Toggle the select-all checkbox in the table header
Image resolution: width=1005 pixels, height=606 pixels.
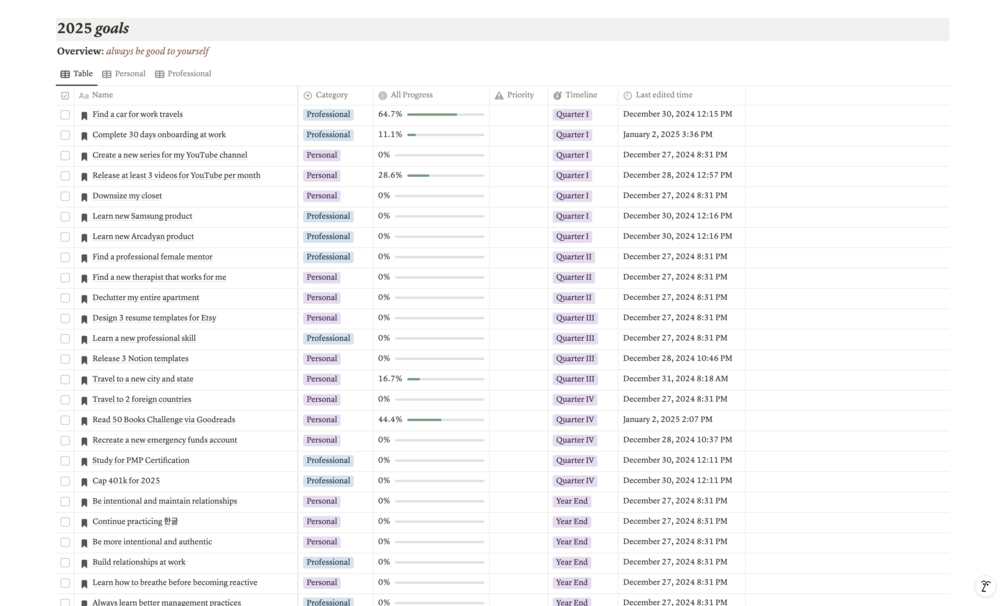(65, 96)
